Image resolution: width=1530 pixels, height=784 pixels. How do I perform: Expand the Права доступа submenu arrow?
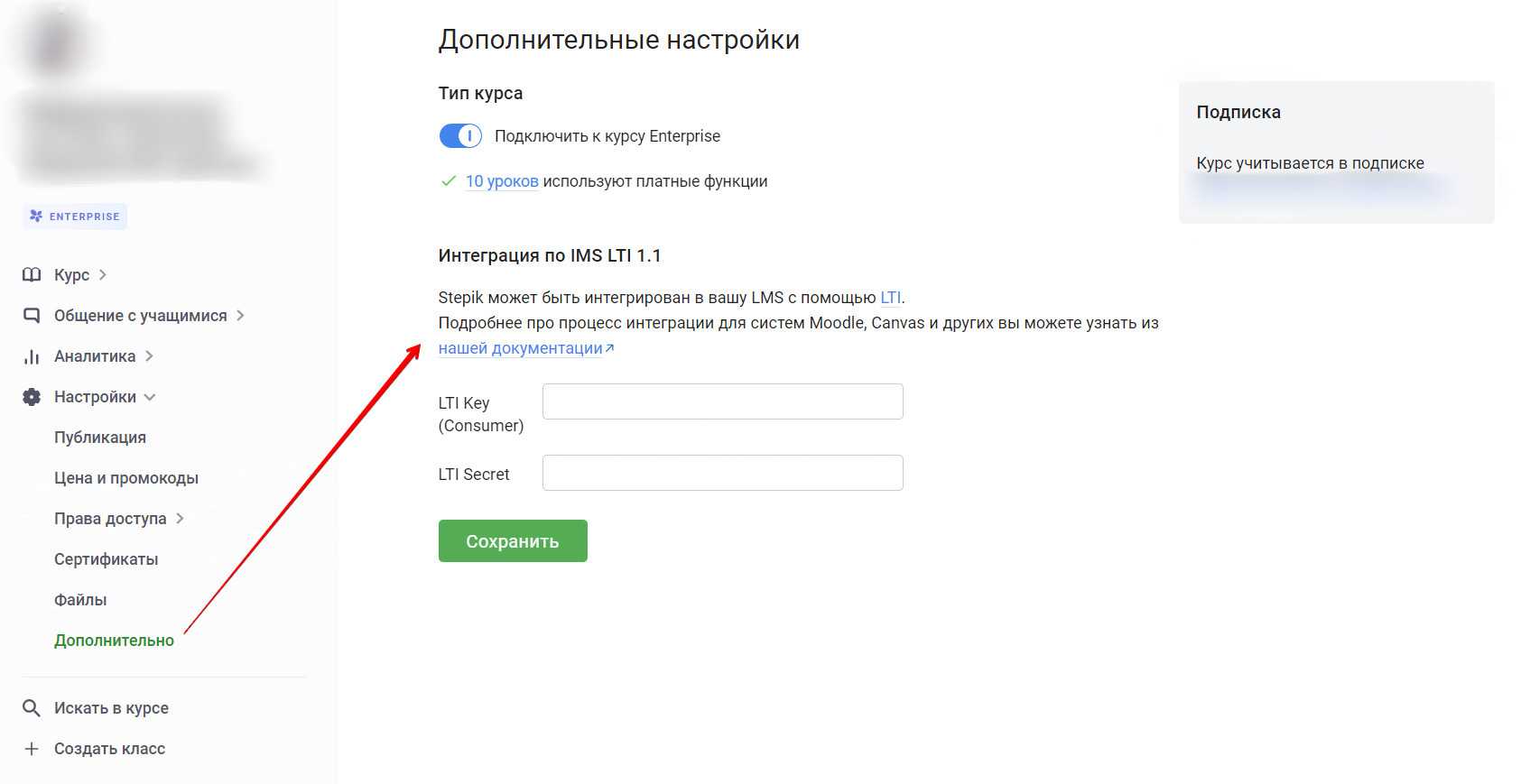180,519
